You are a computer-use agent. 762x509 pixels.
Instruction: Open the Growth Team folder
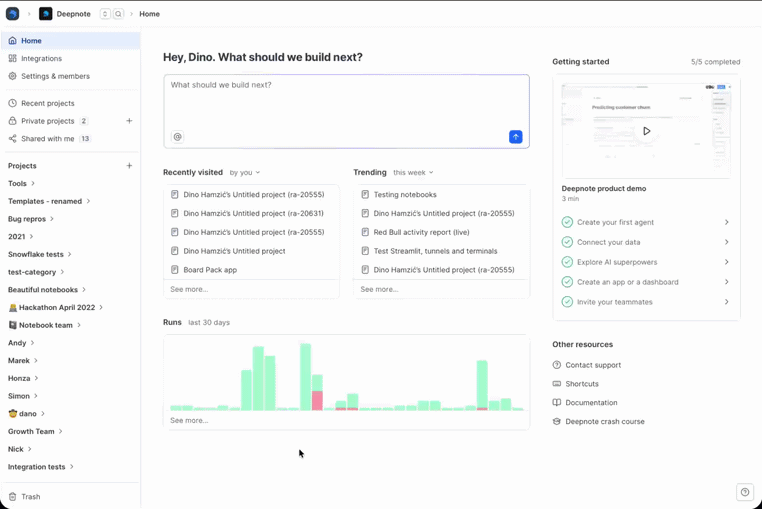[35, 431]
